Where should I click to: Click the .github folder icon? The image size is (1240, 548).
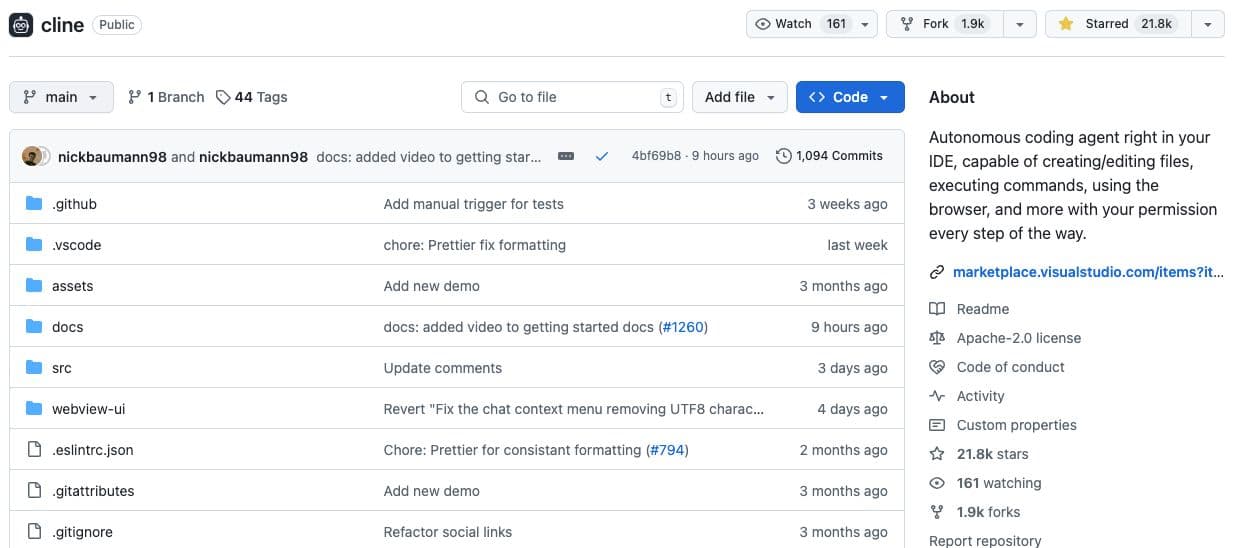(34, 204)
